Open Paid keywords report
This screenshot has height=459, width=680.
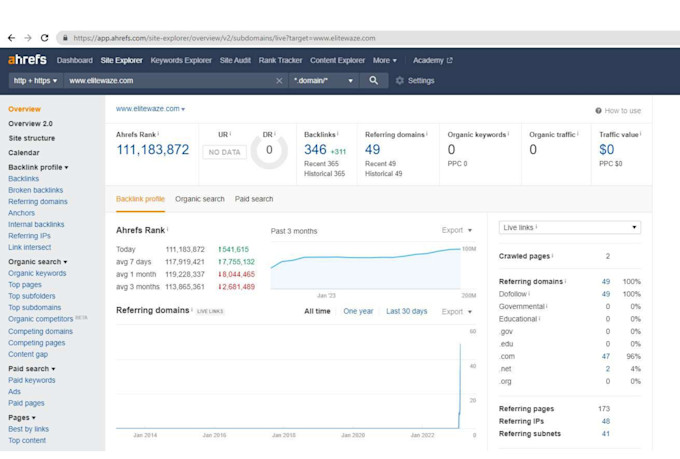click(32, 380)
